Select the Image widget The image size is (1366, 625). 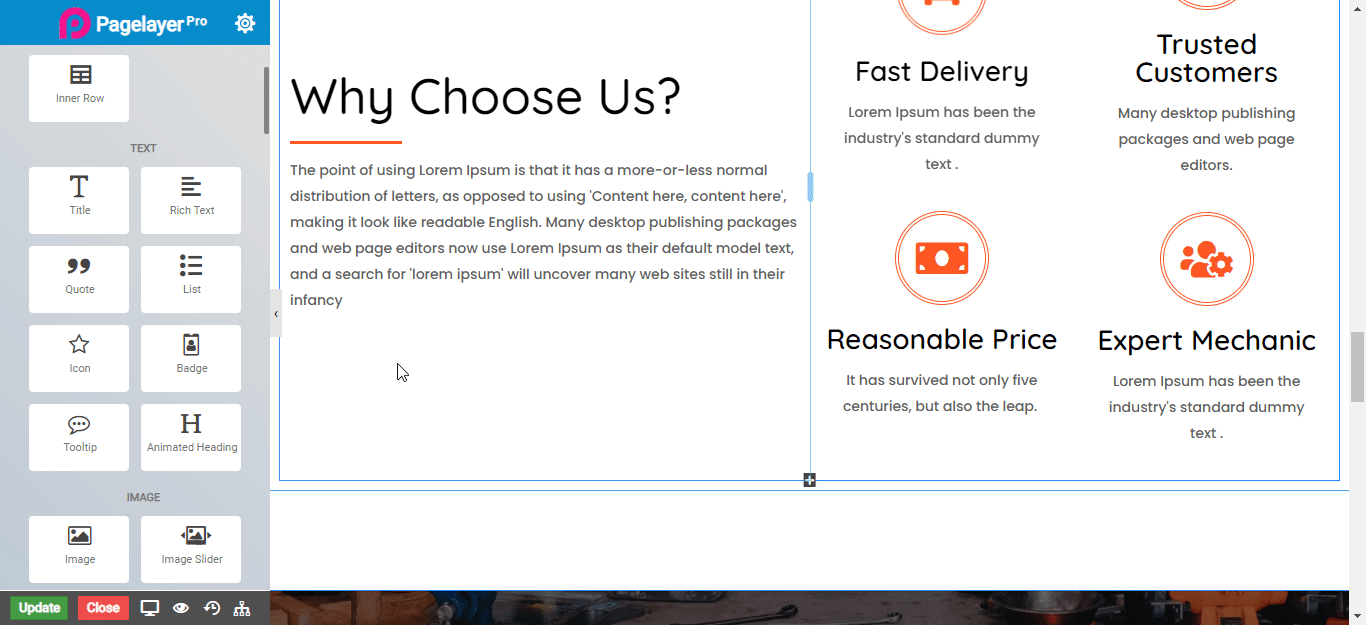coord(79,549)
